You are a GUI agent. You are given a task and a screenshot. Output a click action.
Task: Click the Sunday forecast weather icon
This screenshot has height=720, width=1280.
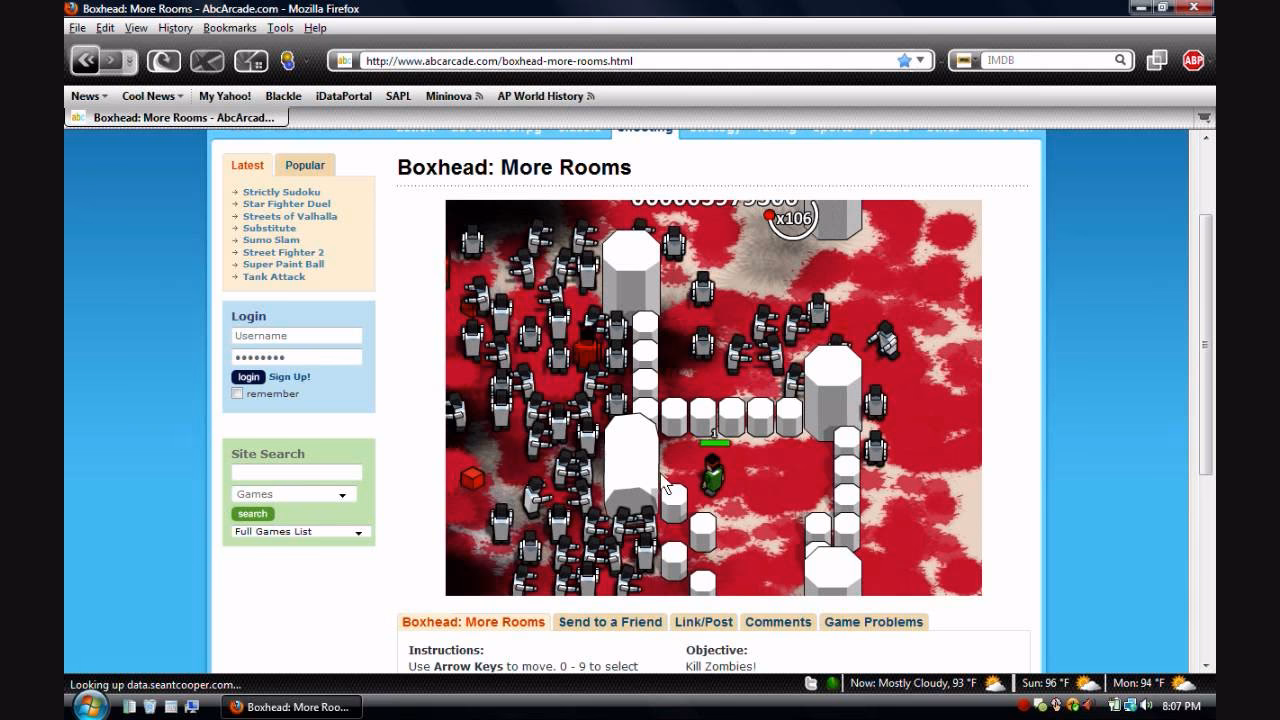tap(1088, 684)
